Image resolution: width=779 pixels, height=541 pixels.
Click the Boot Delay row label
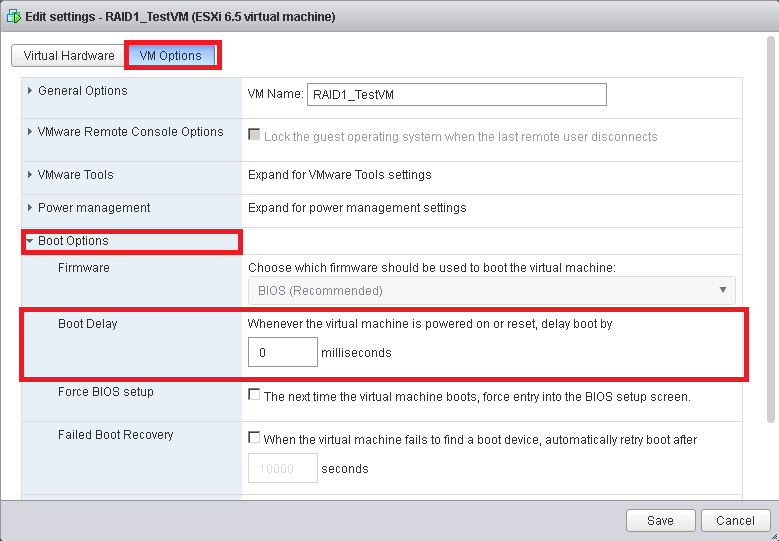click(x=88, y=325)
